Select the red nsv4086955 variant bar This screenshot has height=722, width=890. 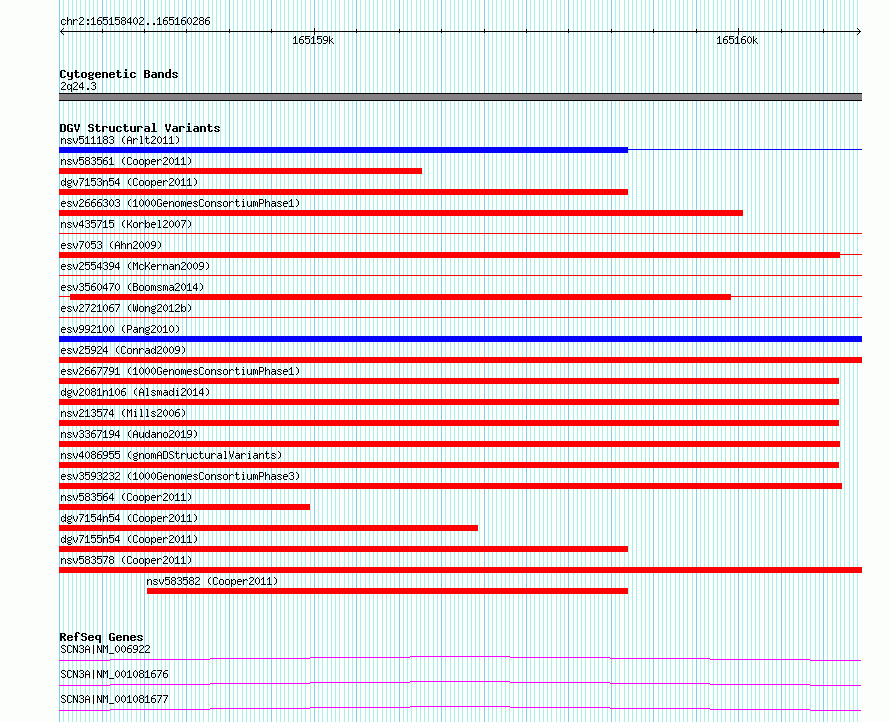[x=449, y=465]
